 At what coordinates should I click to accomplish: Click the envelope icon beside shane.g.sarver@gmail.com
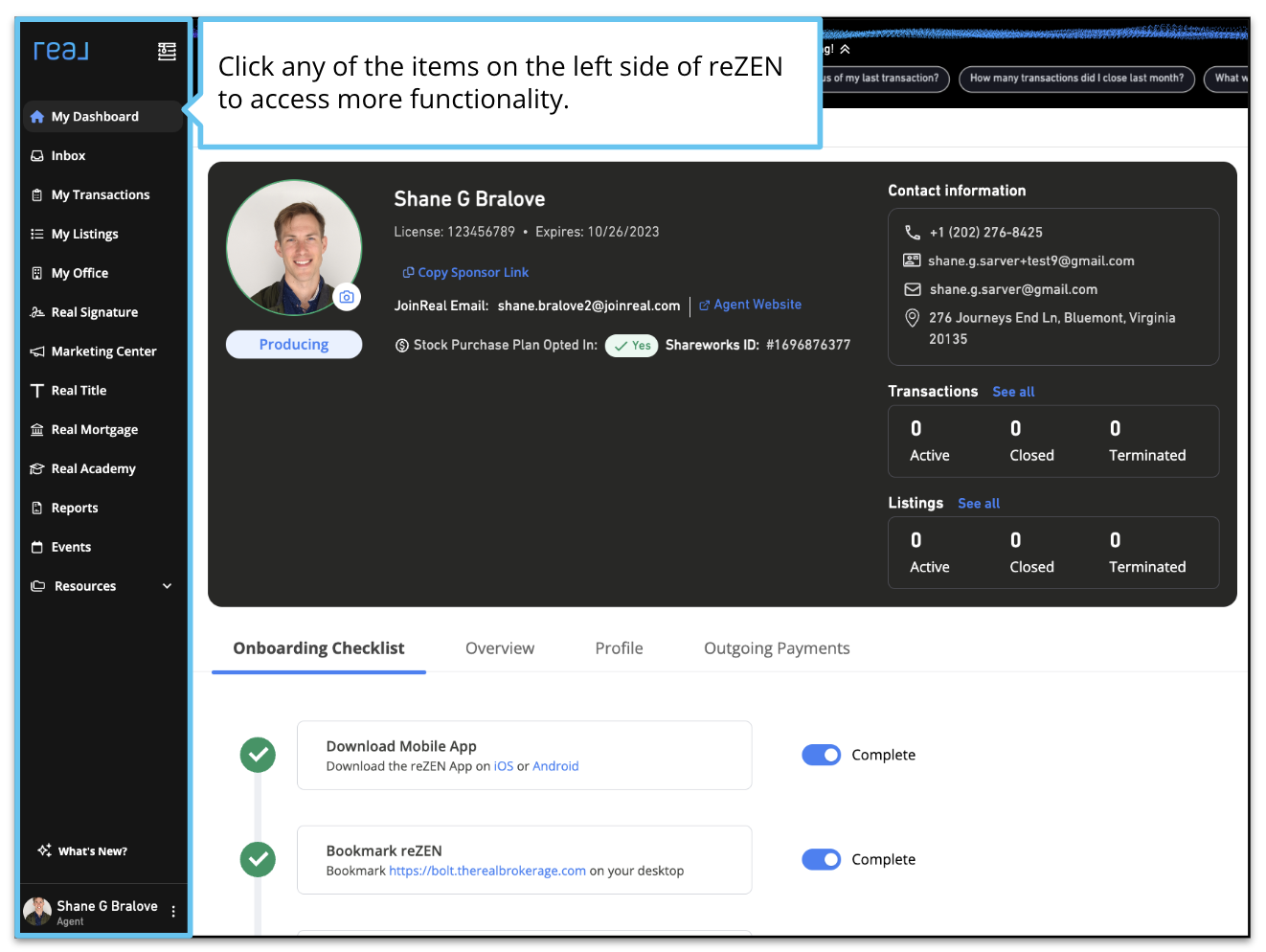pyautogui.click(x=913, y=289)
